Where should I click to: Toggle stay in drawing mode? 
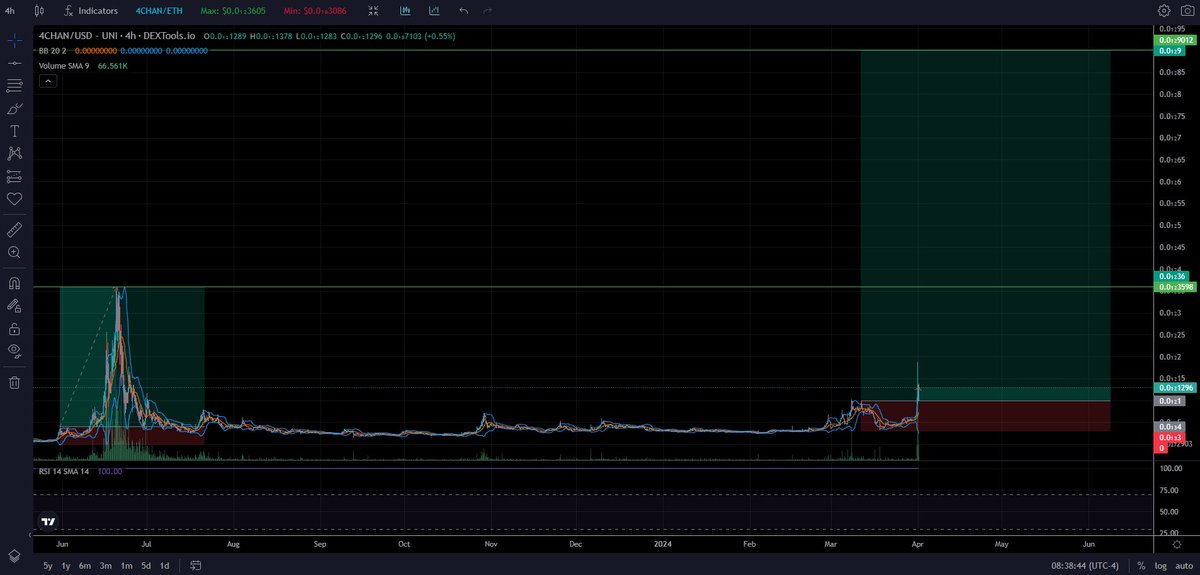coord(14,305)
